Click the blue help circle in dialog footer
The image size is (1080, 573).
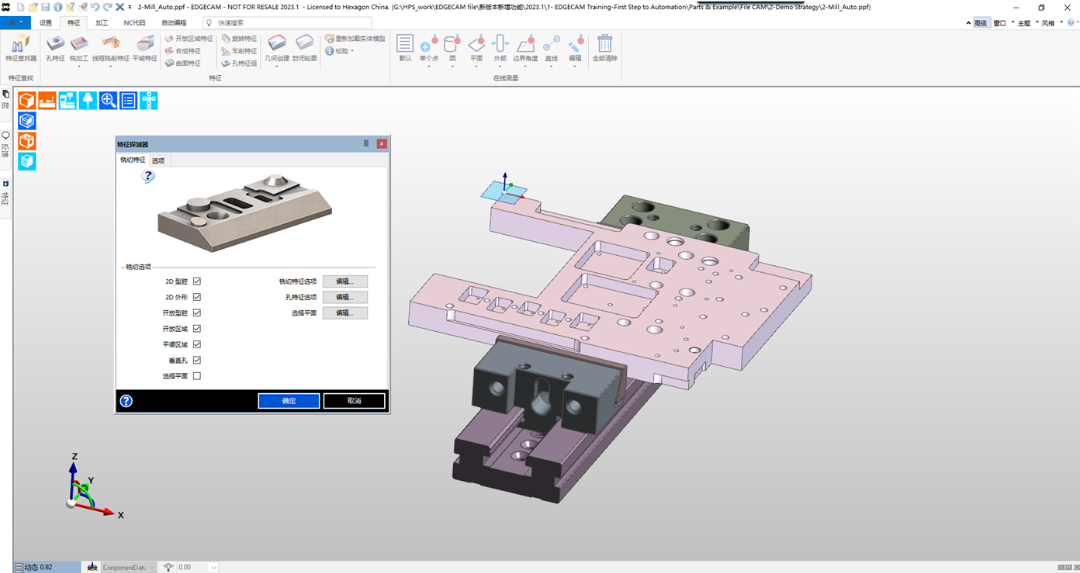tap(126, 401)
